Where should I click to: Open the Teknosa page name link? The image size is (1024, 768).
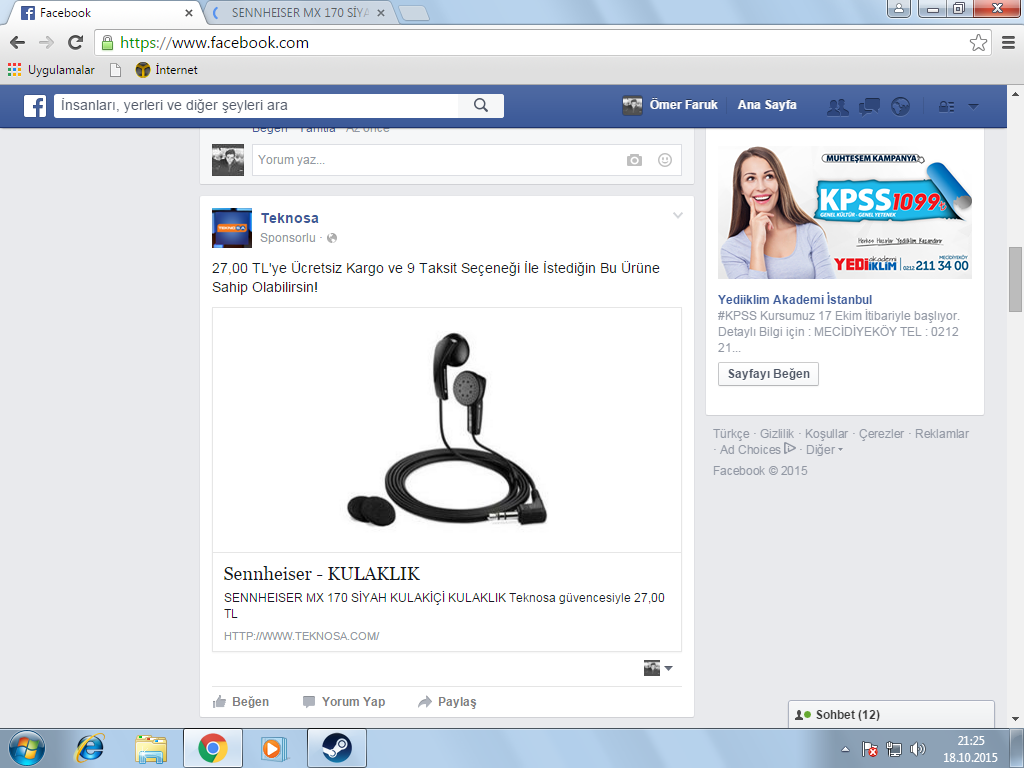click(290, 218)
